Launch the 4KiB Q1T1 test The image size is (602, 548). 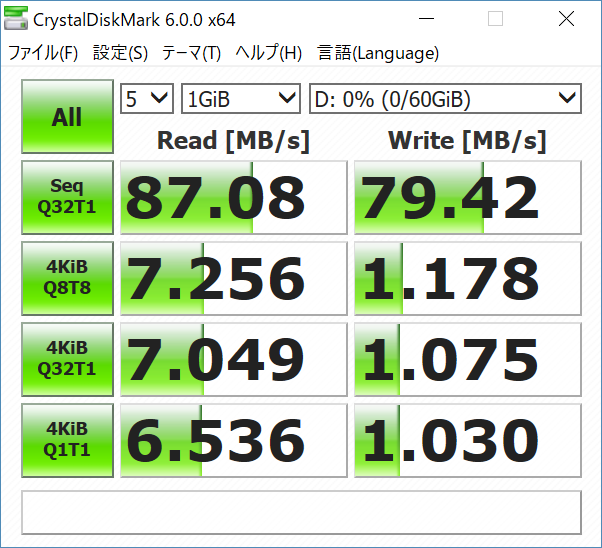[x=67, y=441]
